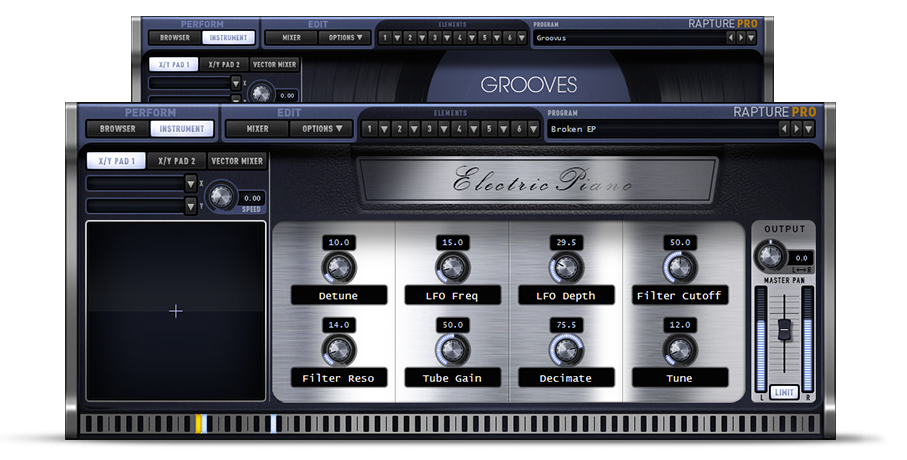Open the Options dropdown in the front window
This screenshot has height=460, width=907.
coord(322,128)
